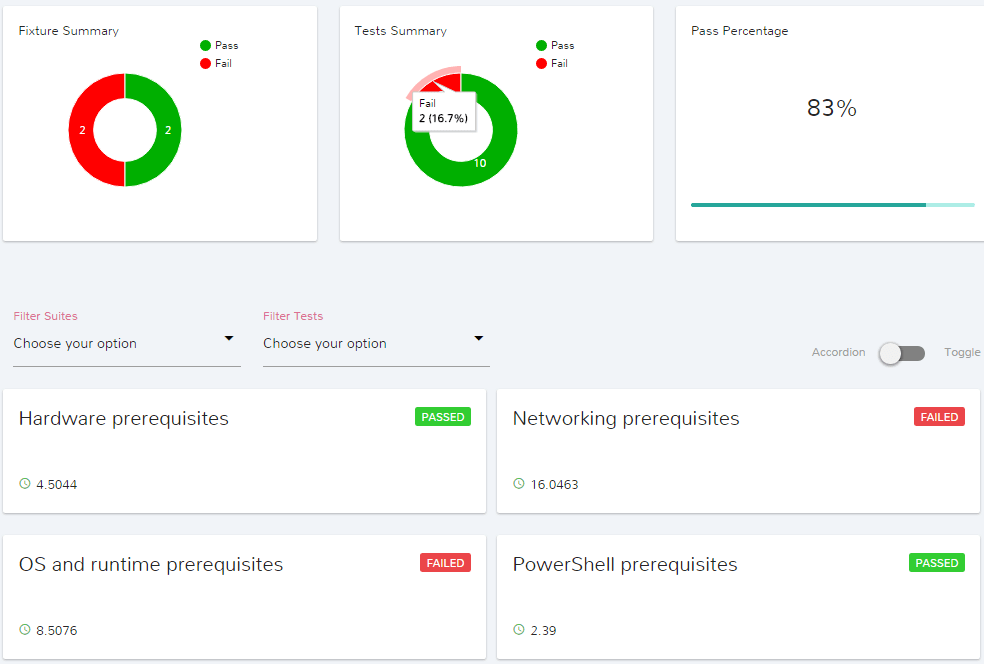
Task: Expand the Networking prerequisites suite
Action: 626,419
